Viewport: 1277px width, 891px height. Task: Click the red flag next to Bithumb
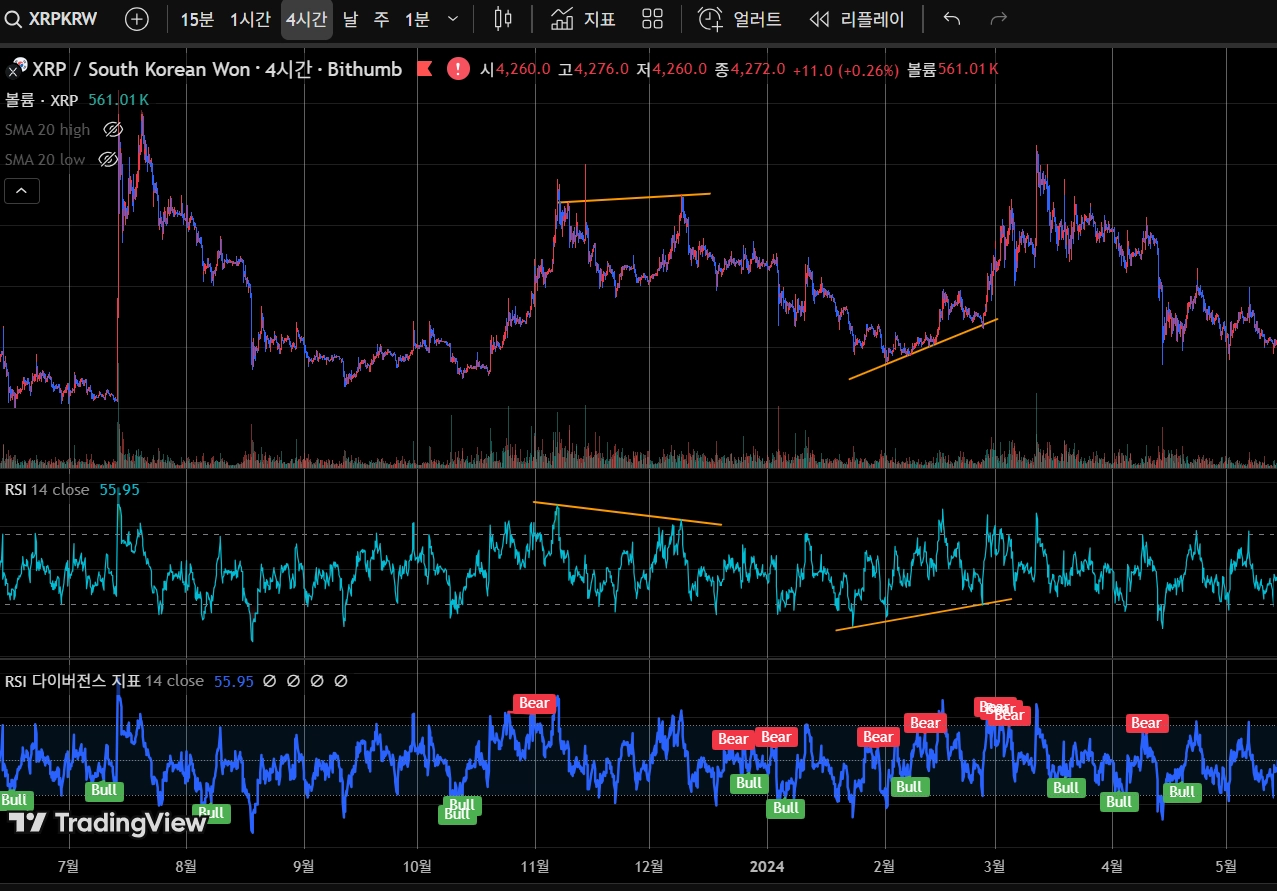(424, 69)
